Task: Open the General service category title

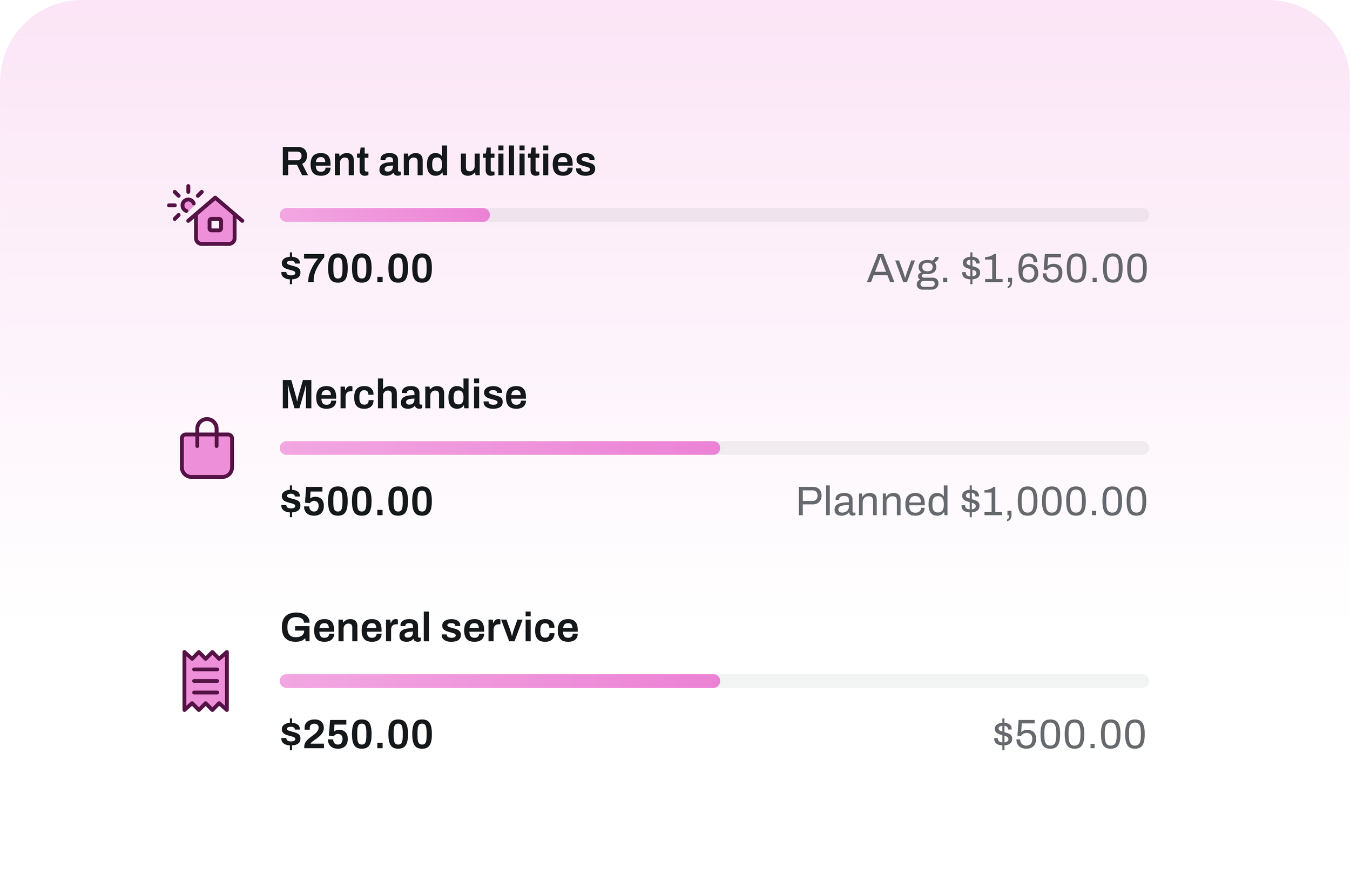Action: [429, 627]
